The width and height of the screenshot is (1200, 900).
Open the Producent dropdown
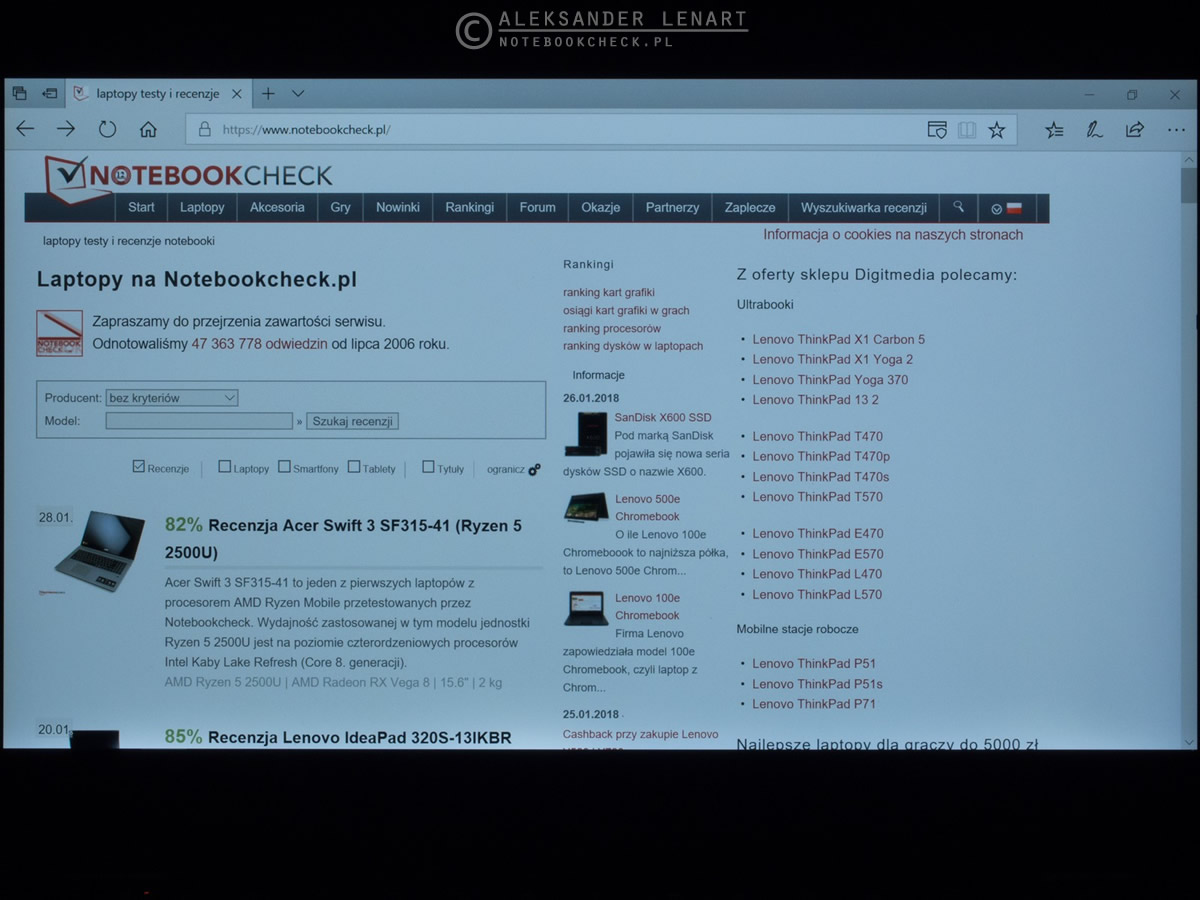[x=172, y=398]
